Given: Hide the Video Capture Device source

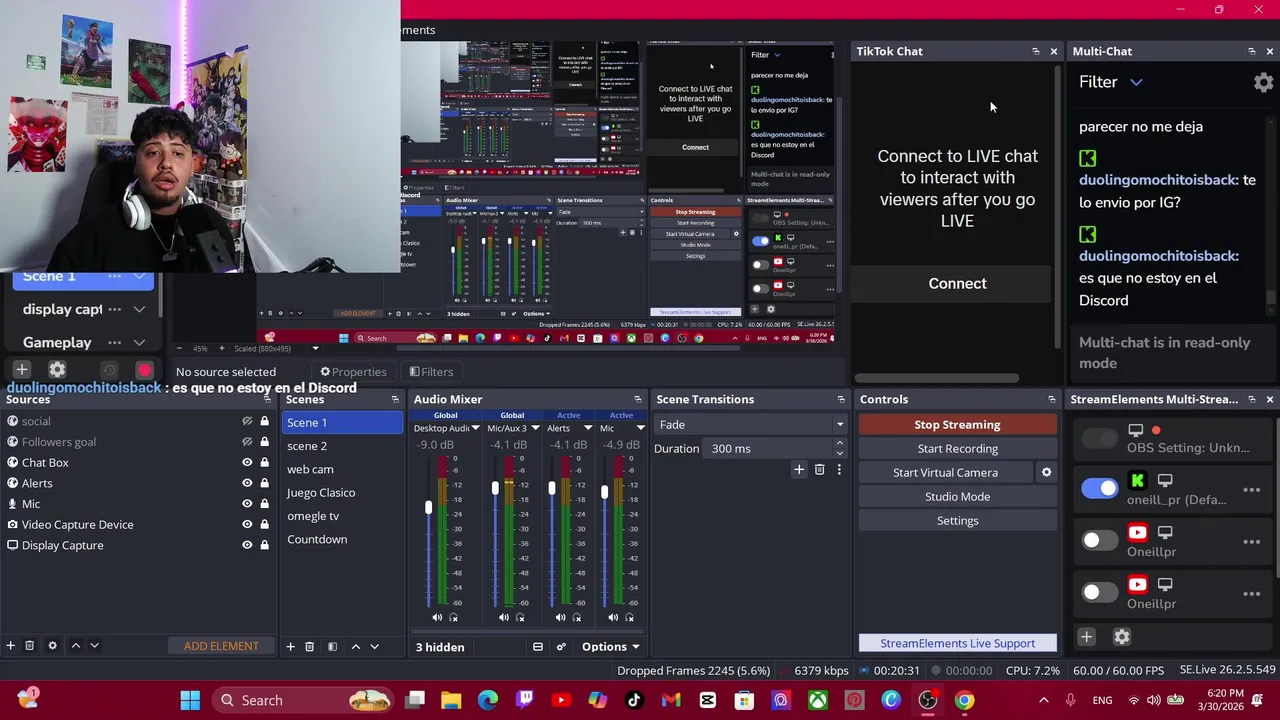Looking at the screenshot, I should pos(247,524).
